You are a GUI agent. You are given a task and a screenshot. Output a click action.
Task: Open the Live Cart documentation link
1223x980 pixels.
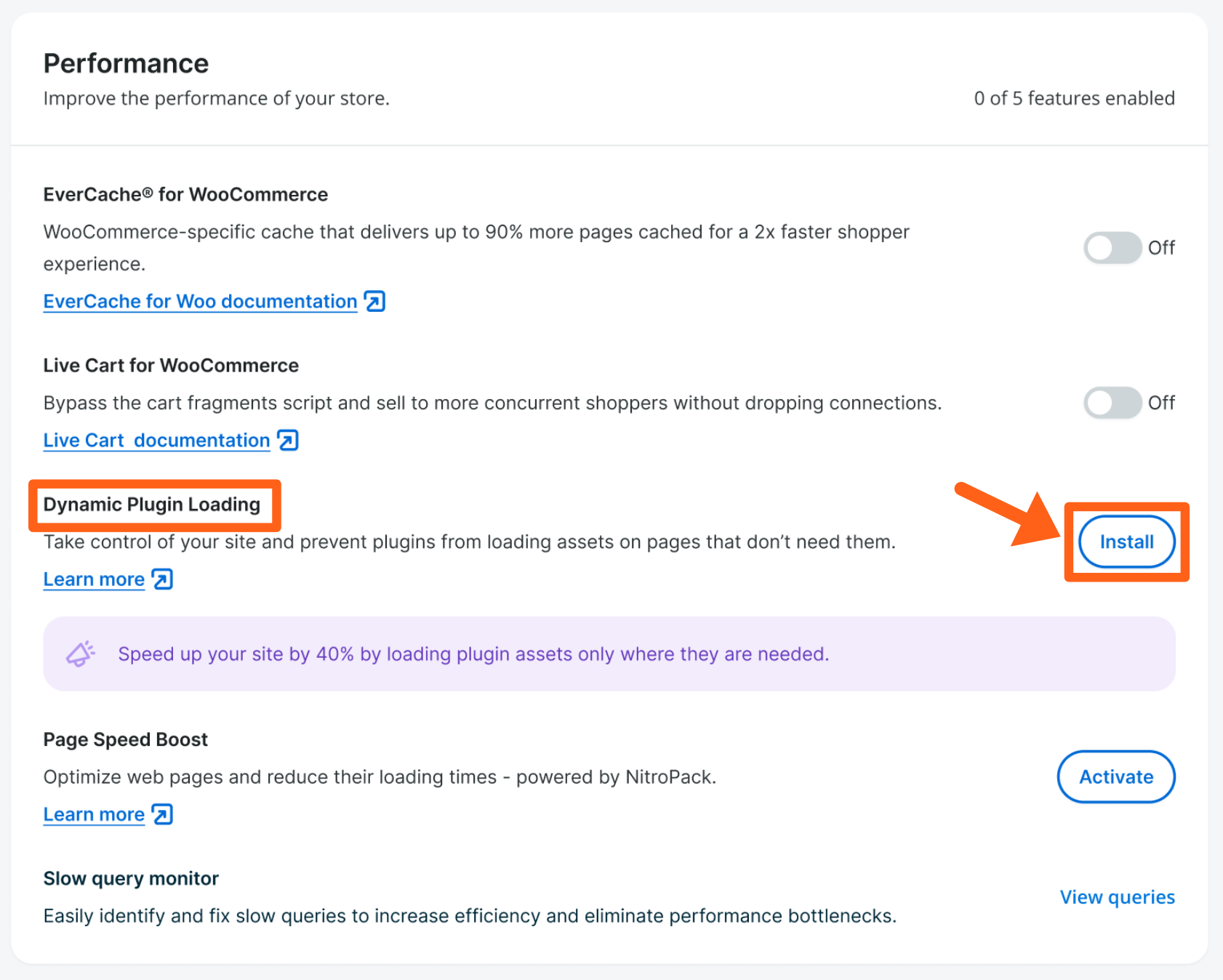tap(156, 441)
